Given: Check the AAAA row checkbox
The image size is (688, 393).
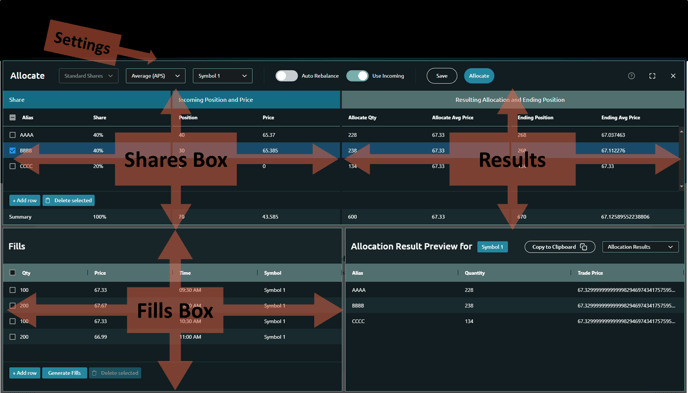Looking at the screenshot, I should pyautogui.click(x=12, y=135).
